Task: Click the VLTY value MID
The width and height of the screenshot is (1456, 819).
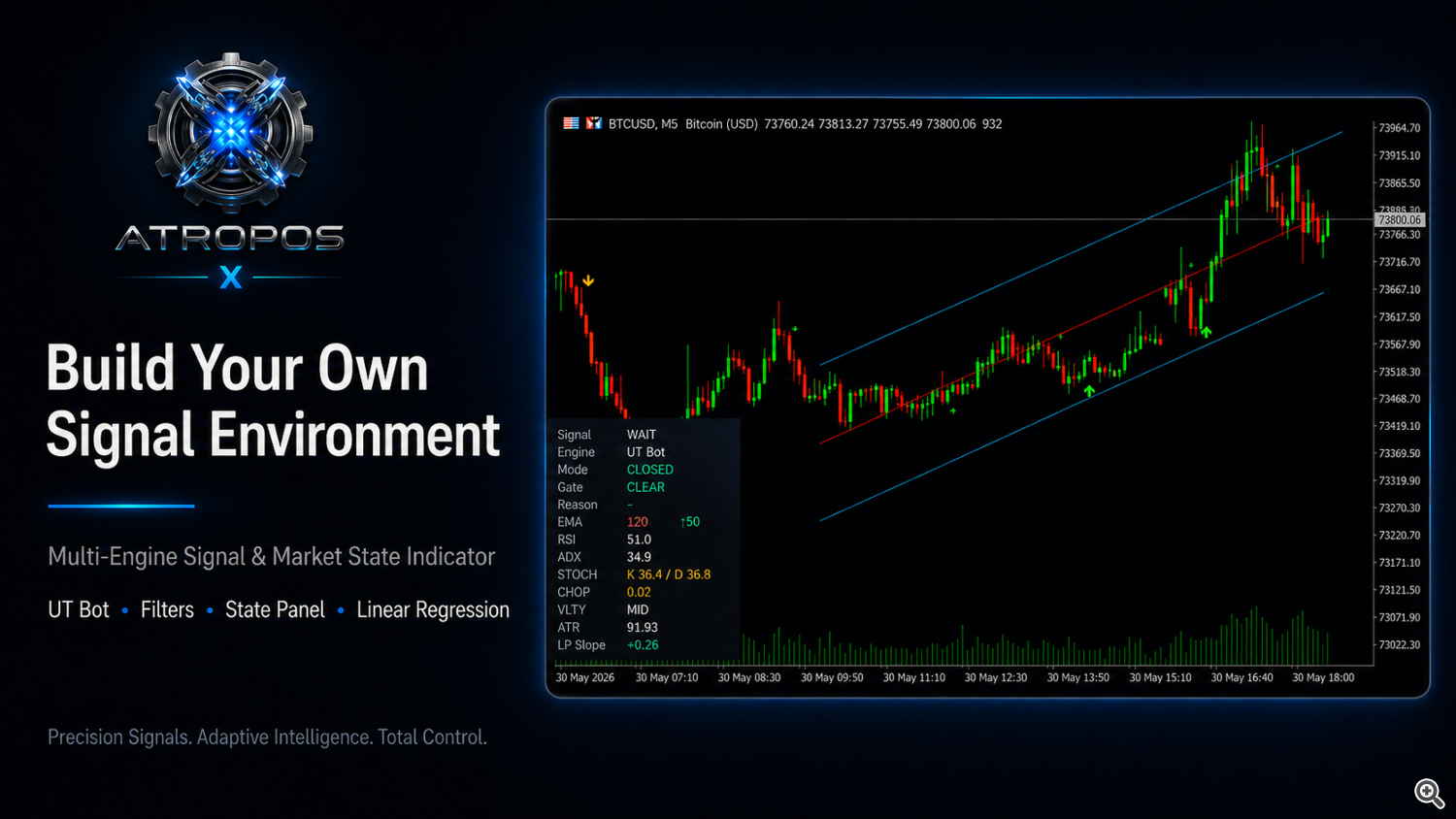Action: 638,609
